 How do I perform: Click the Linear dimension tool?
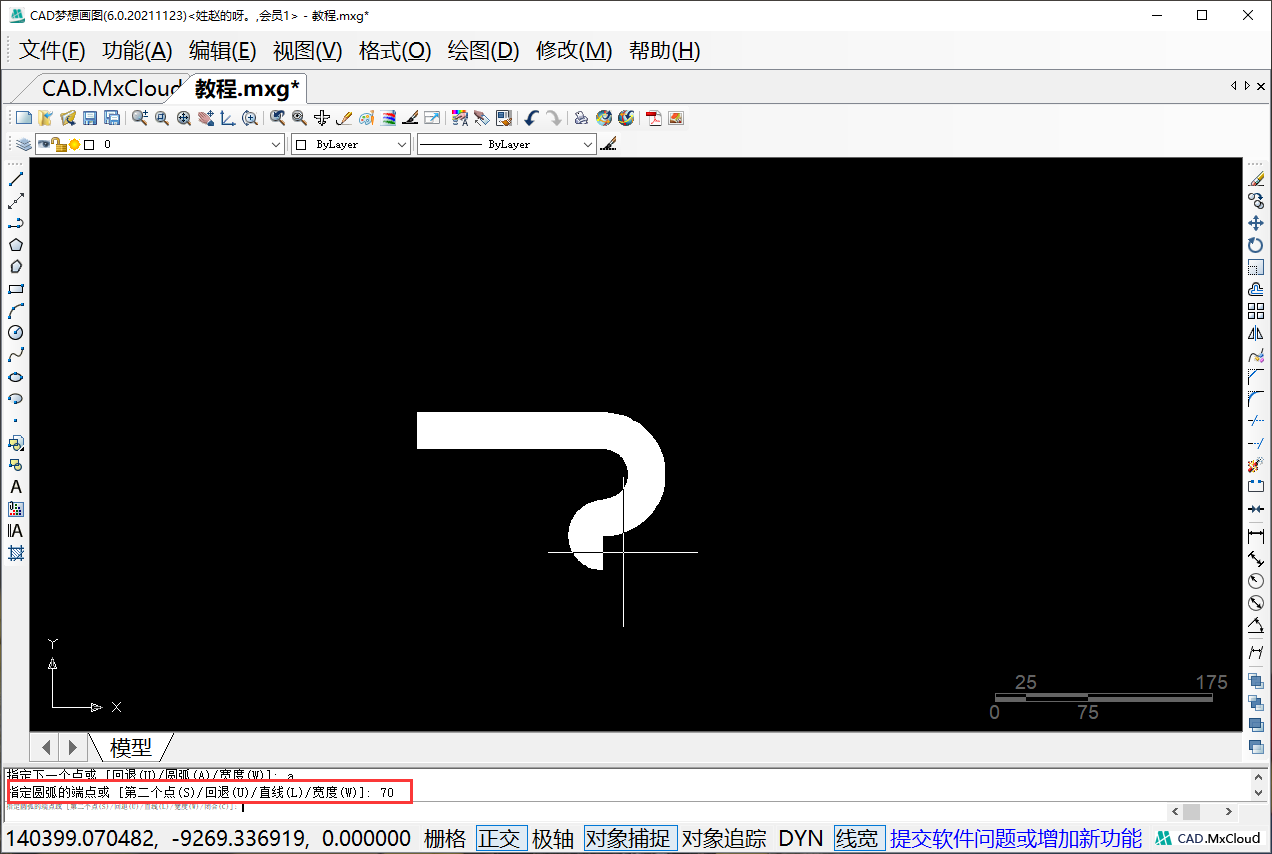[x=1256, y=537]
